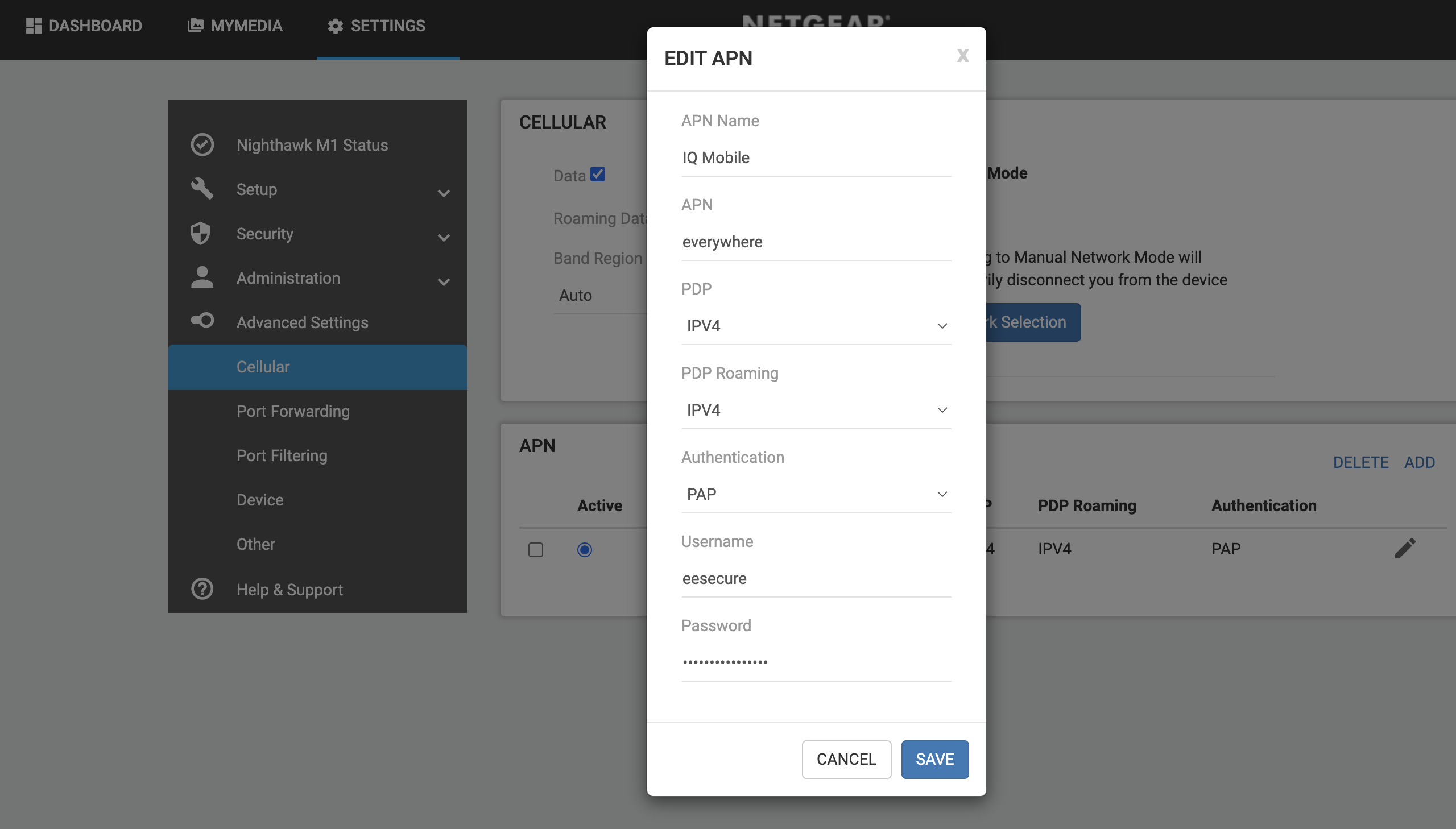The height and width of the screenshot is (829, 1456).
Task: Click the pencil icon to edit the APN
Action: coord(1406,547)
